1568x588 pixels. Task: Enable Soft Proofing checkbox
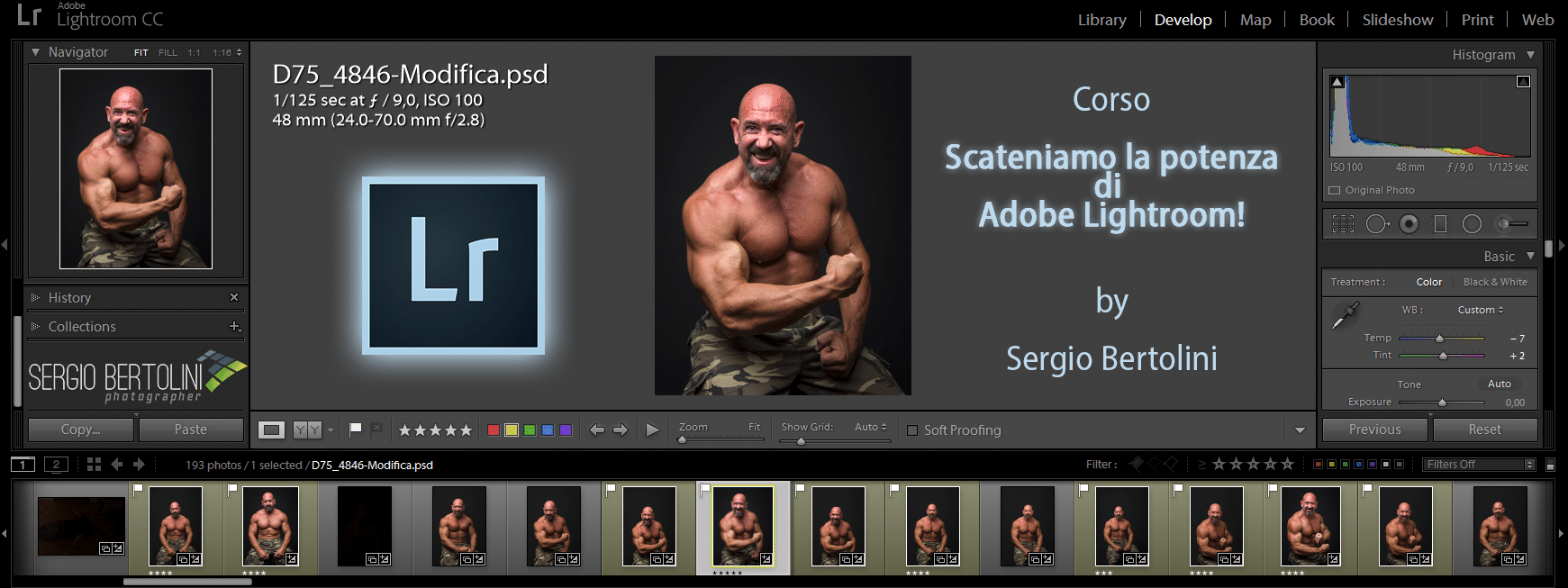912,430
